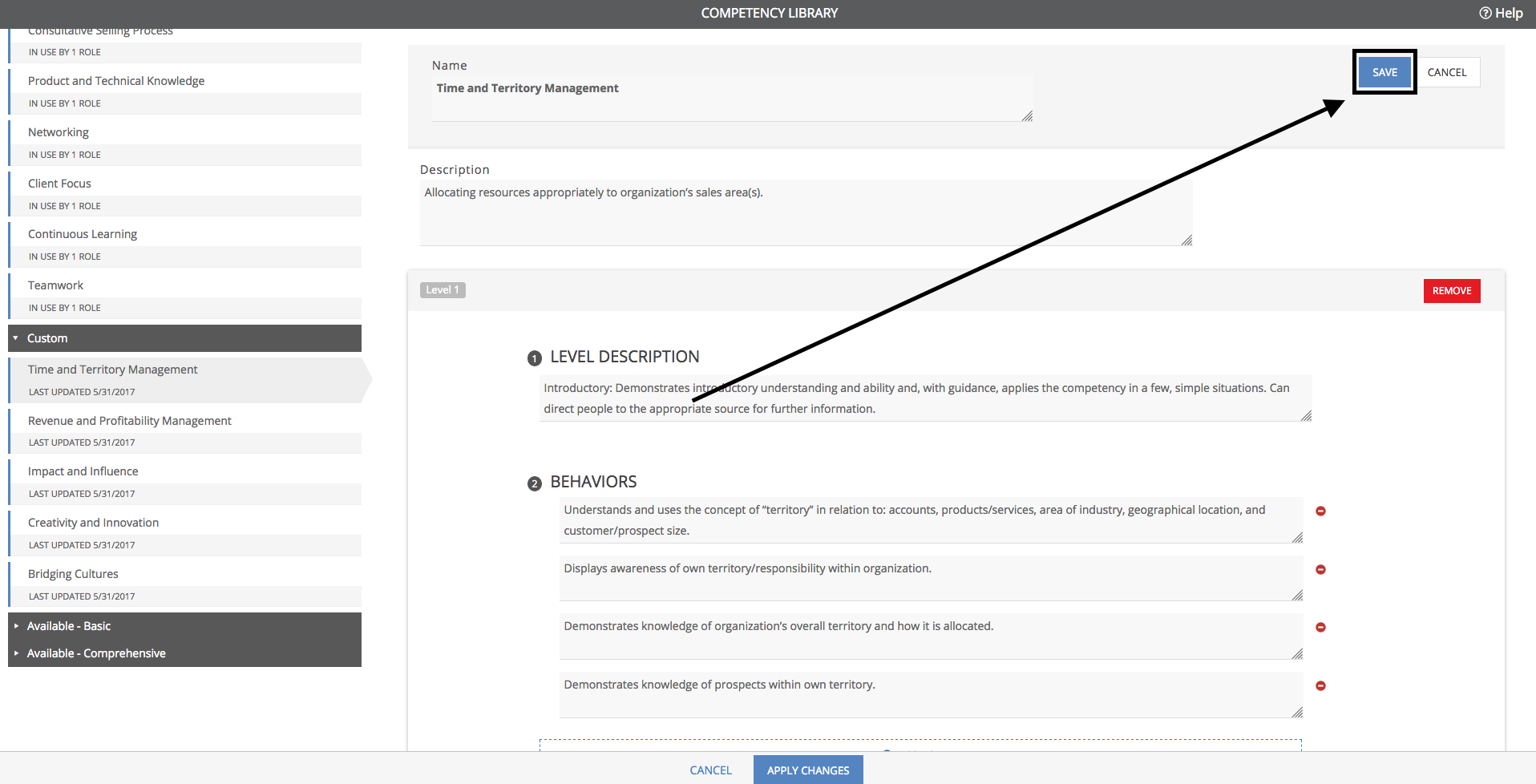Click 'IN USE BY 1 ROLE' under Client Focus
The width and height of the screenshot is (1536, 784).
click(65, 206)
